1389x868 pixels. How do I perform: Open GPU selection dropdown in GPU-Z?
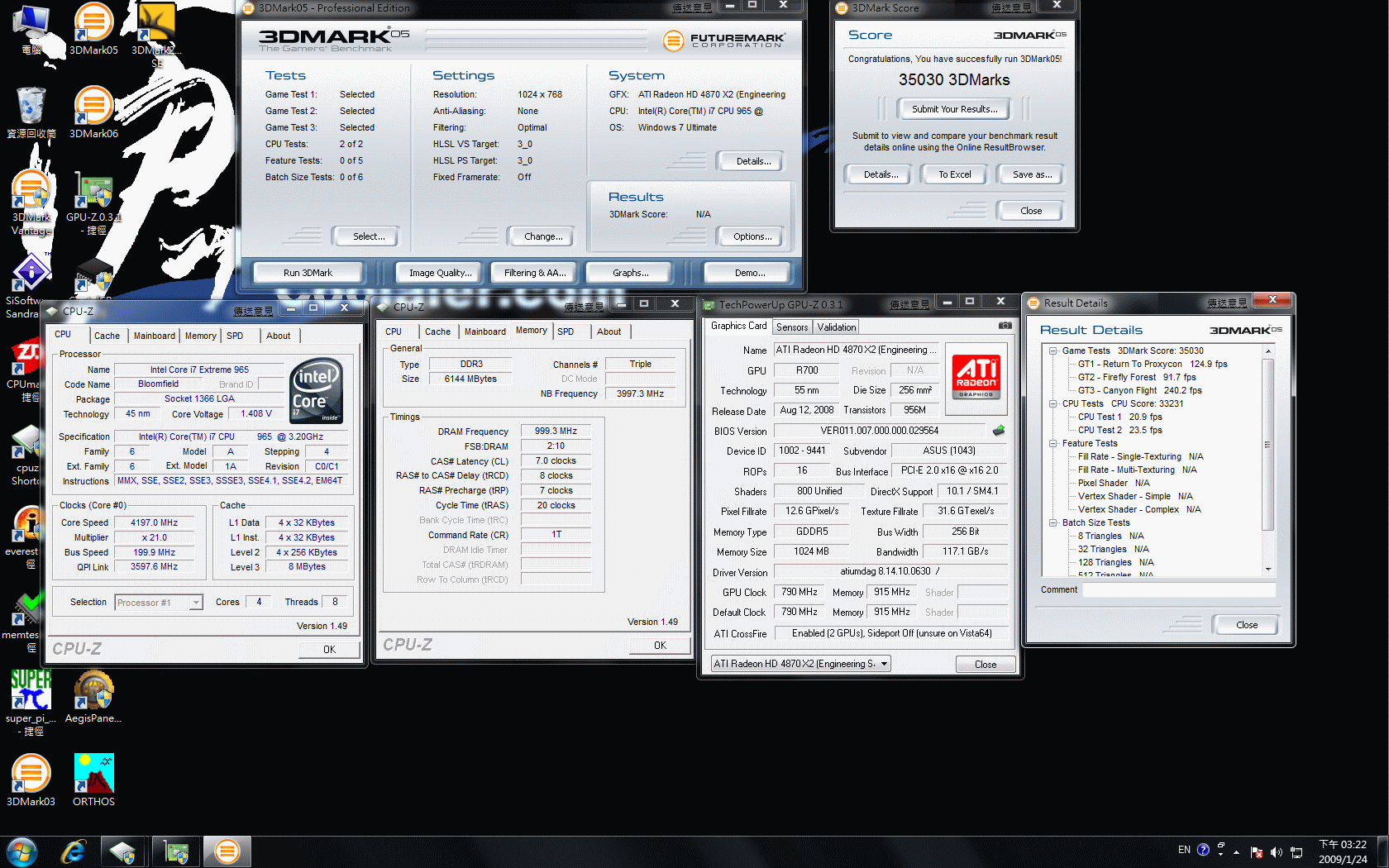(x=800, y=664)
